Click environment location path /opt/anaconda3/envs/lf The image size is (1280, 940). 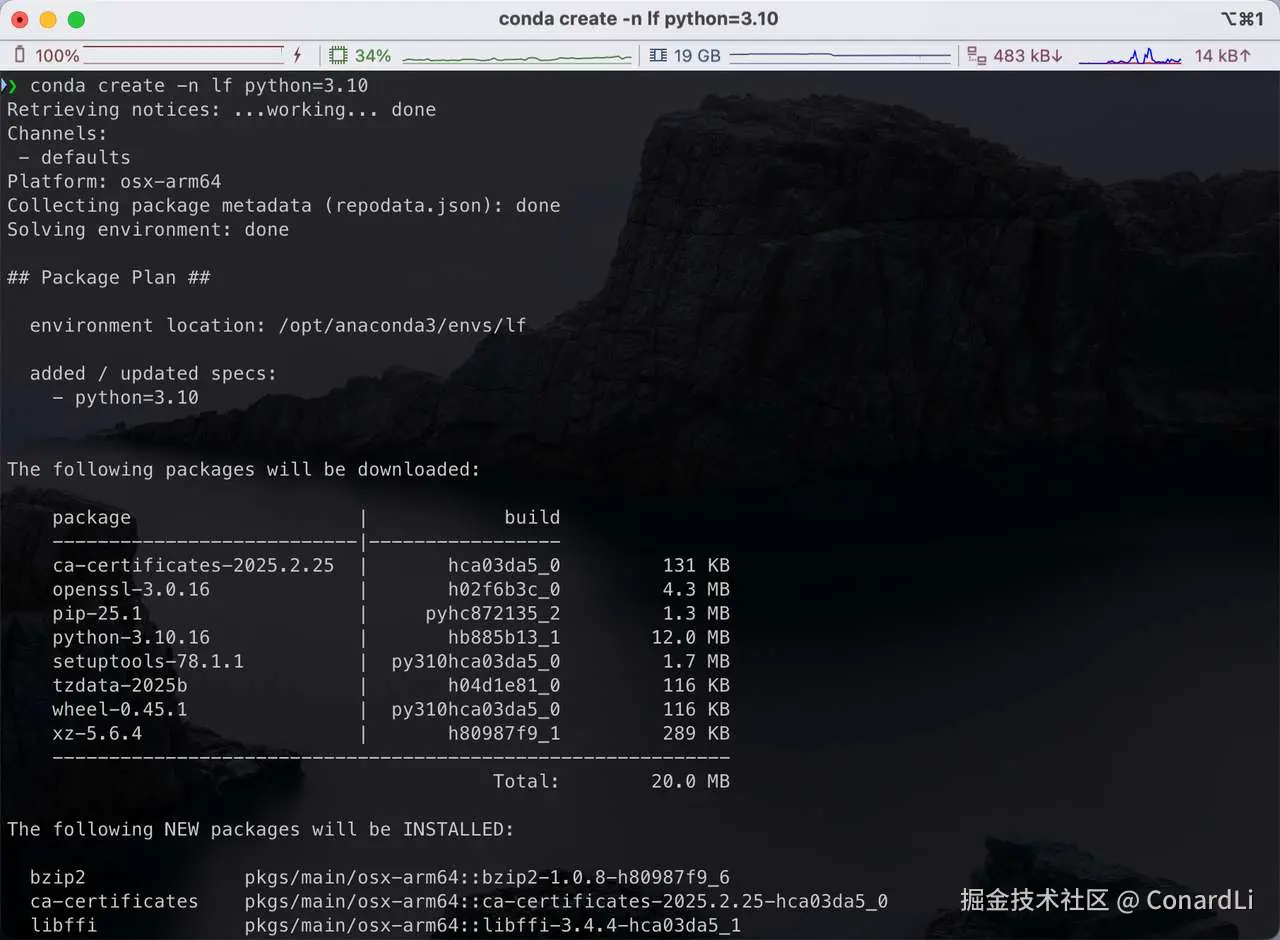(x=402, y=326)
